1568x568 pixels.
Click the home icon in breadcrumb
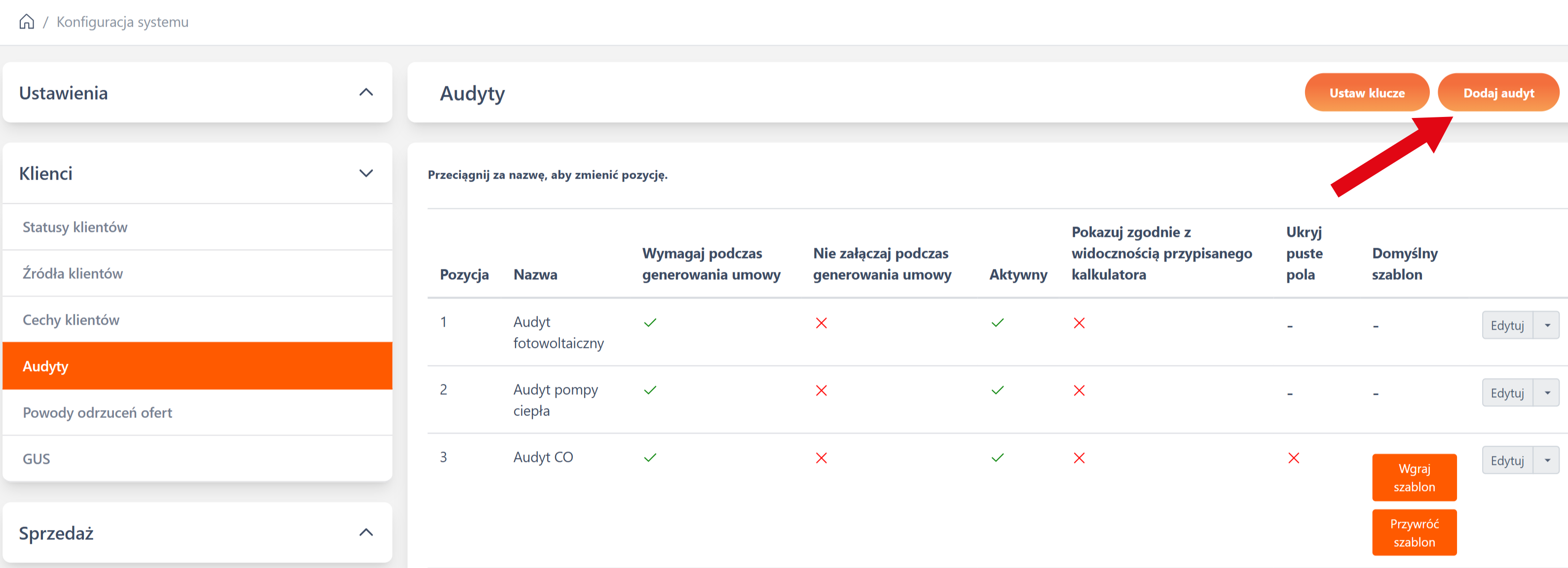[x=26, y=22]
